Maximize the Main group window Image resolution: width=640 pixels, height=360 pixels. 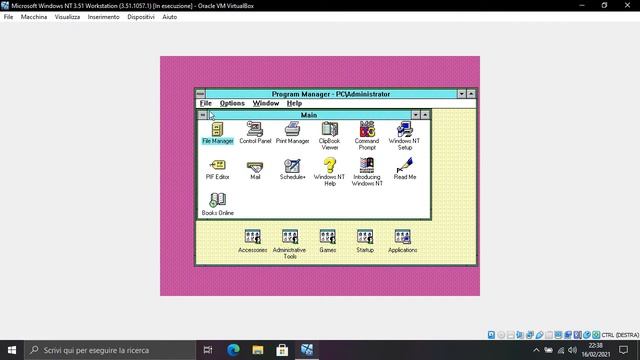[425, 115]
